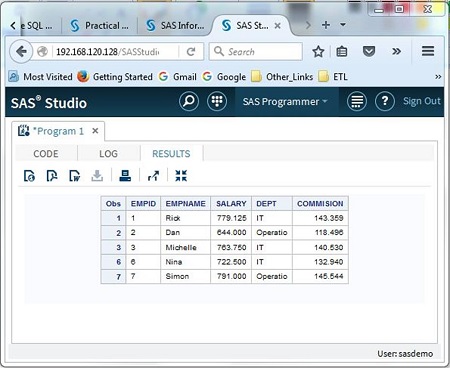Open the SAS Programmer perspective dropdown
The width and height of the screenshot is (450, 368).
coord(285,102)
